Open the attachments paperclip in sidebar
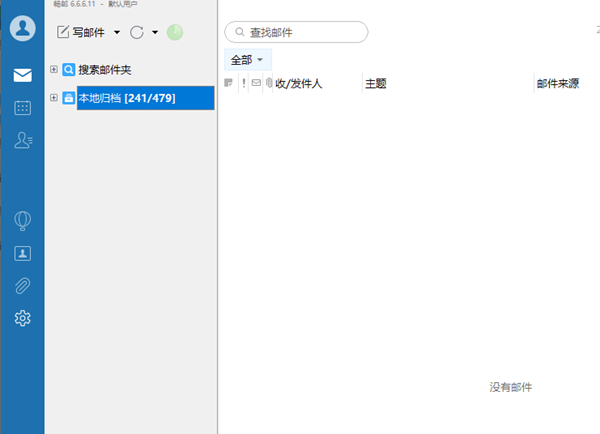 23,286
